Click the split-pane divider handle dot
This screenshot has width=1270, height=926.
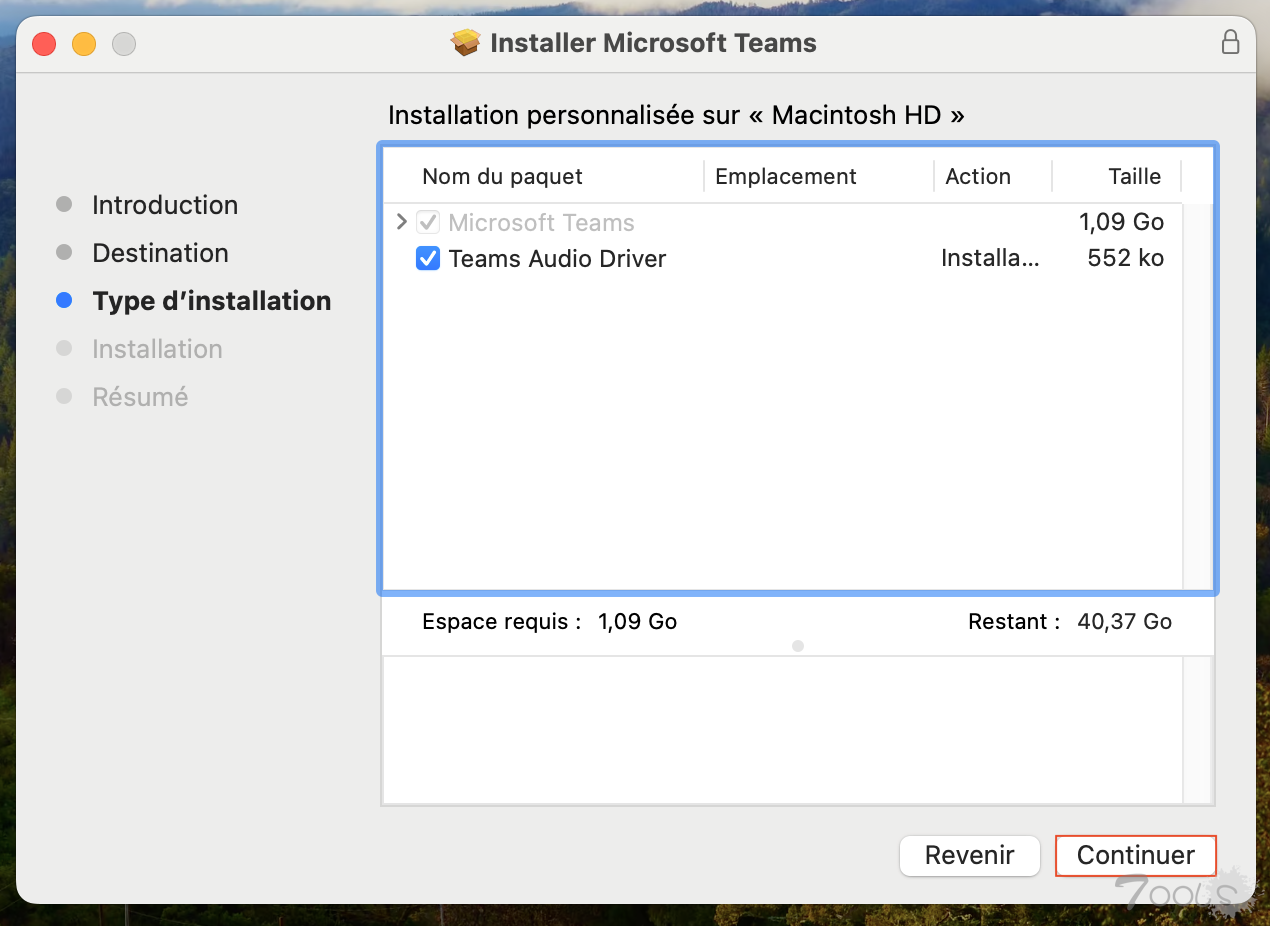click(x=798, y=646)
